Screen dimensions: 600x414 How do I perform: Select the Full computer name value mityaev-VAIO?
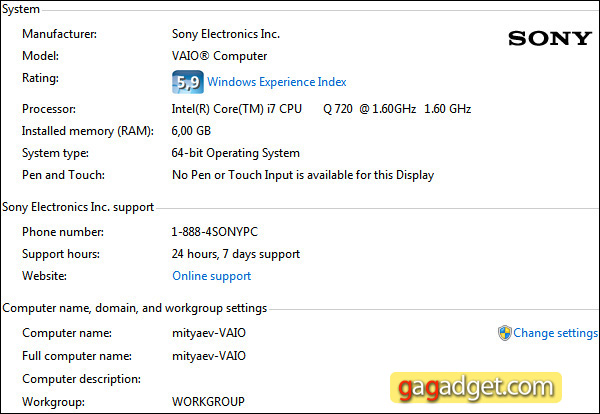(x=209, y=356)
